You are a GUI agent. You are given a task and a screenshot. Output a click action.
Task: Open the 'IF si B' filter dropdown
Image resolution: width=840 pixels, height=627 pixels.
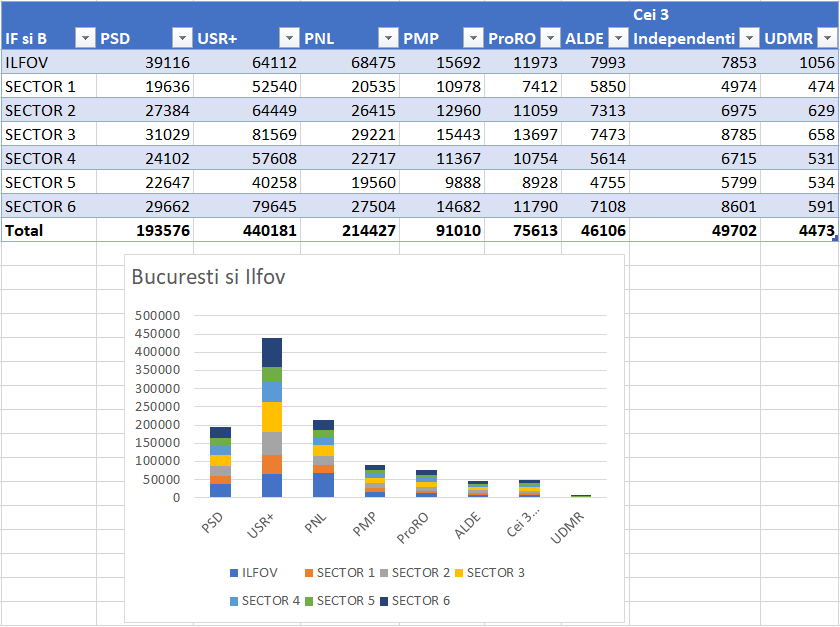(x=85, y=38)
